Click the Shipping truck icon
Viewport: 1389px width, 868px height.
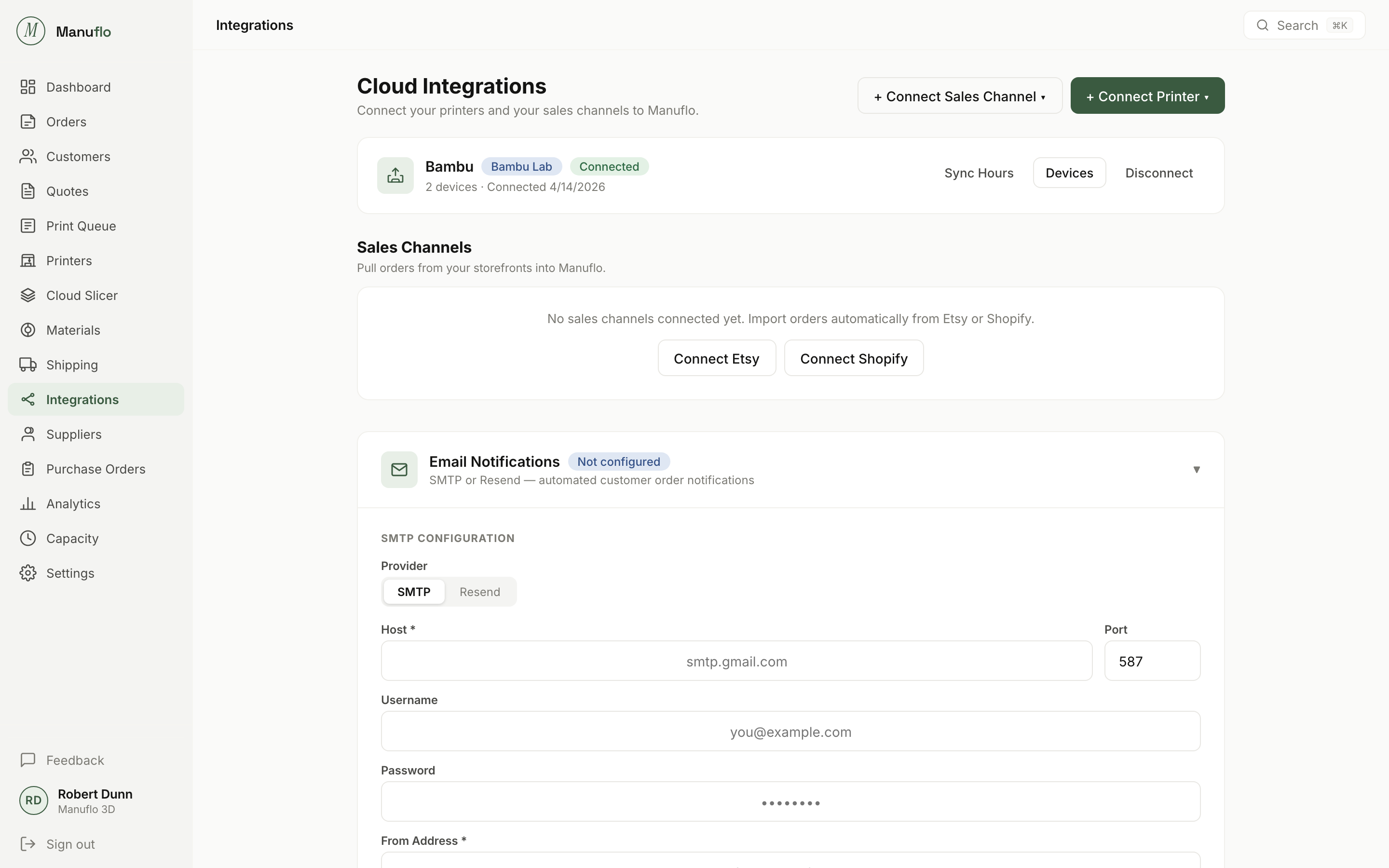coord(27,365)
